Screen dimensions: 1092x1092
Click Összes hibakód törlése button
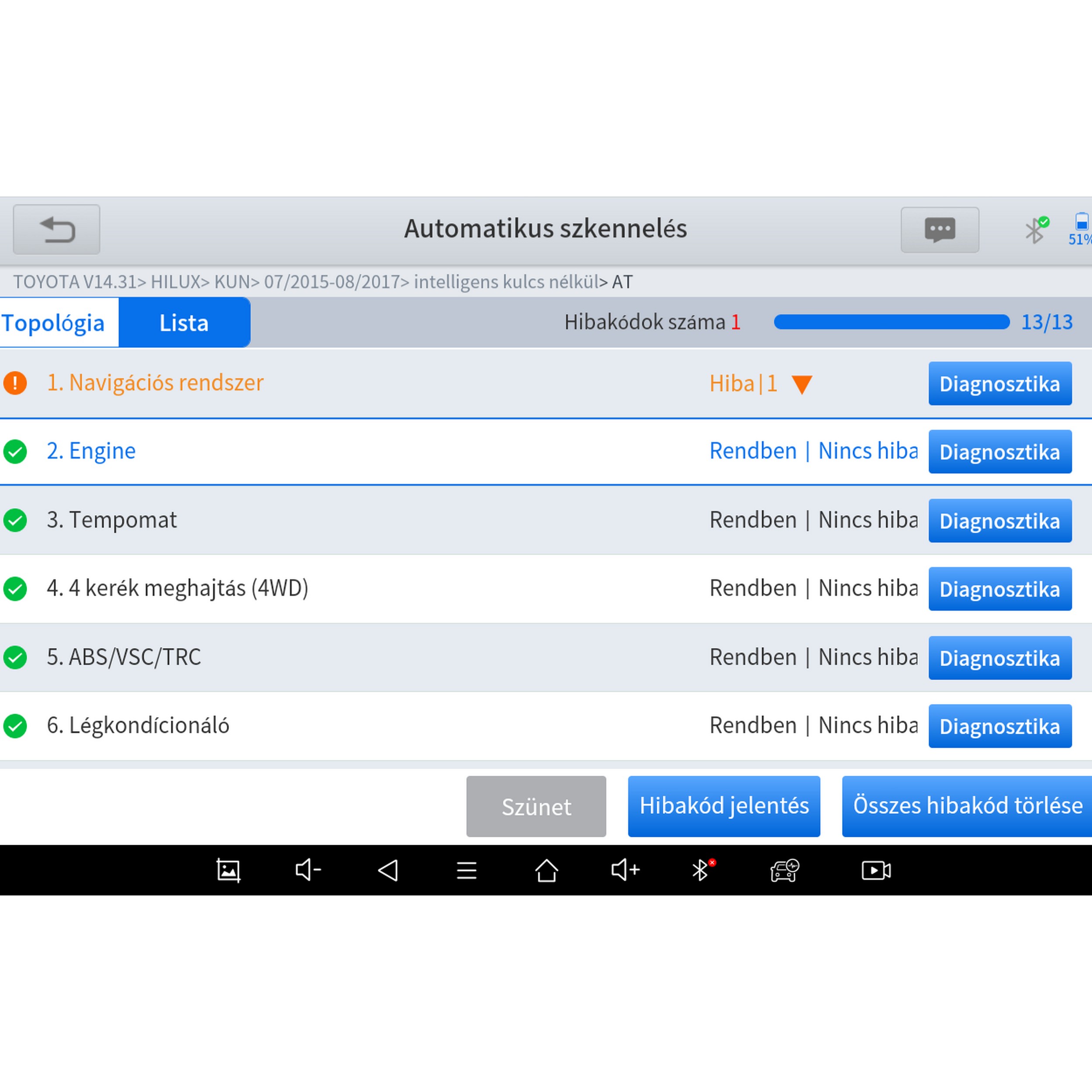point(967,806)
